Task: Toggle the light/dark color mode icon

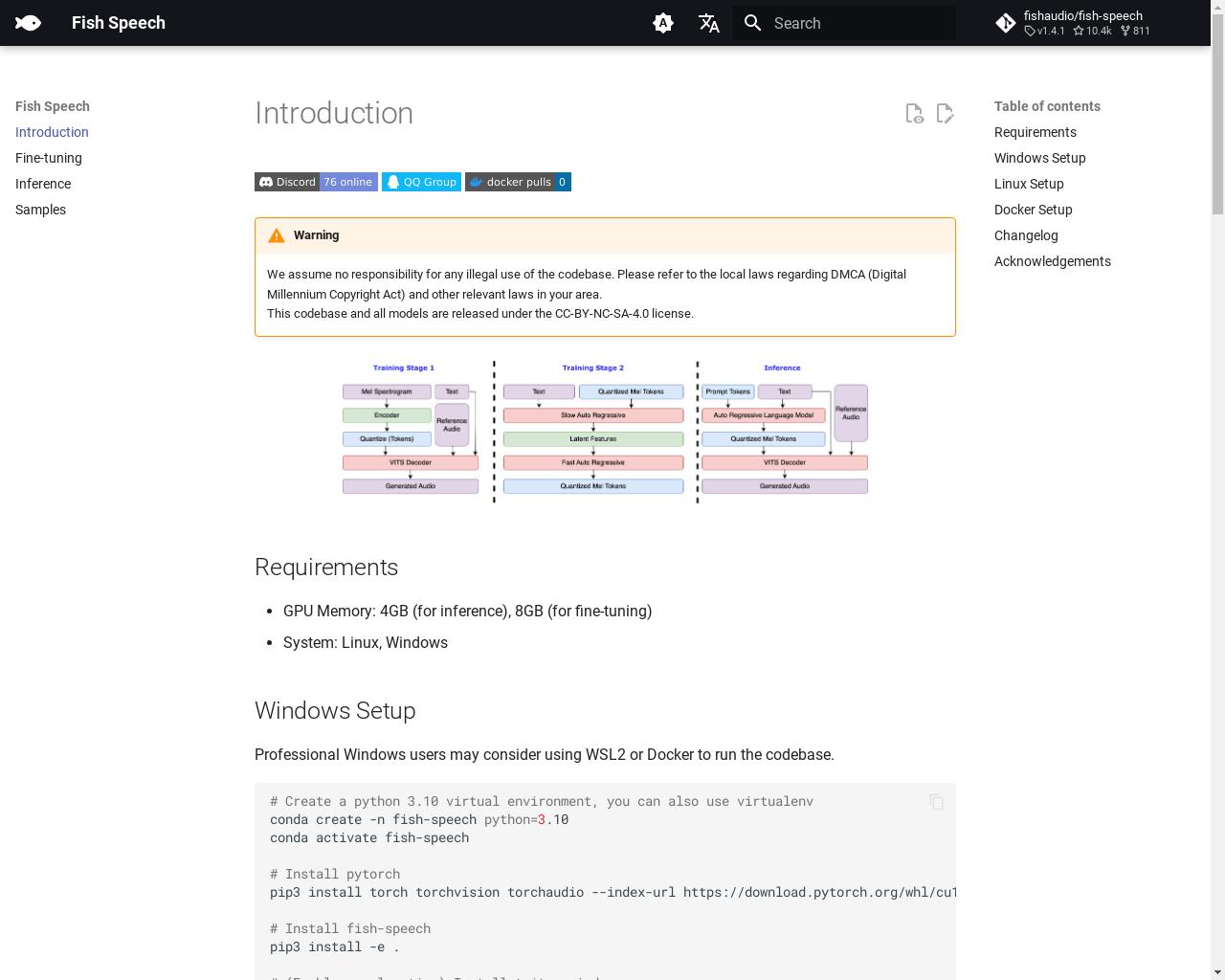Action: click(x=663, y=23)
